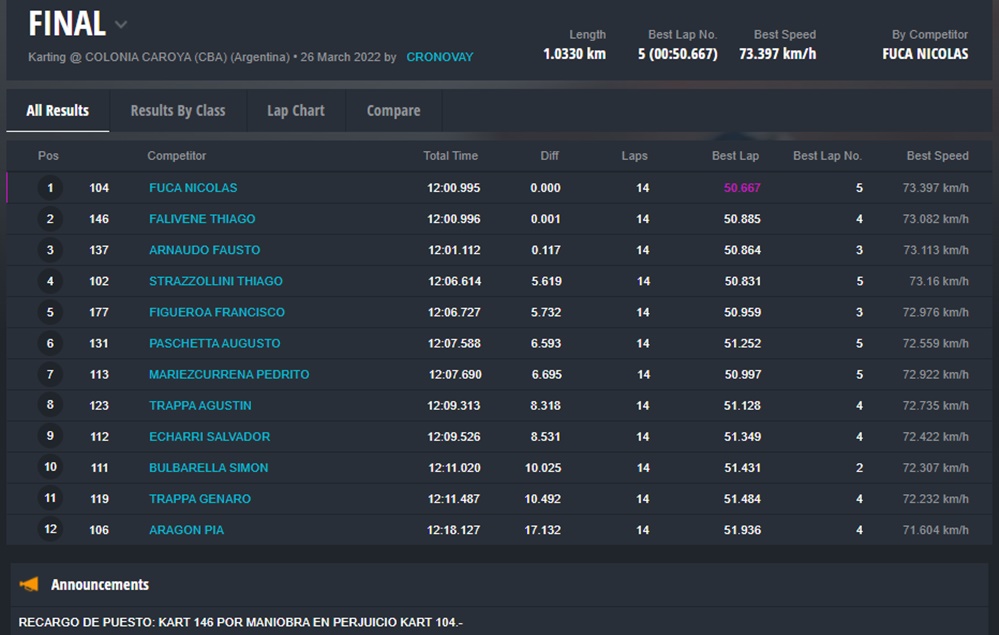Viewport: 999px width, 635px height.
Task: Click position 1 circle badge
Action: [x=50, y=188]
